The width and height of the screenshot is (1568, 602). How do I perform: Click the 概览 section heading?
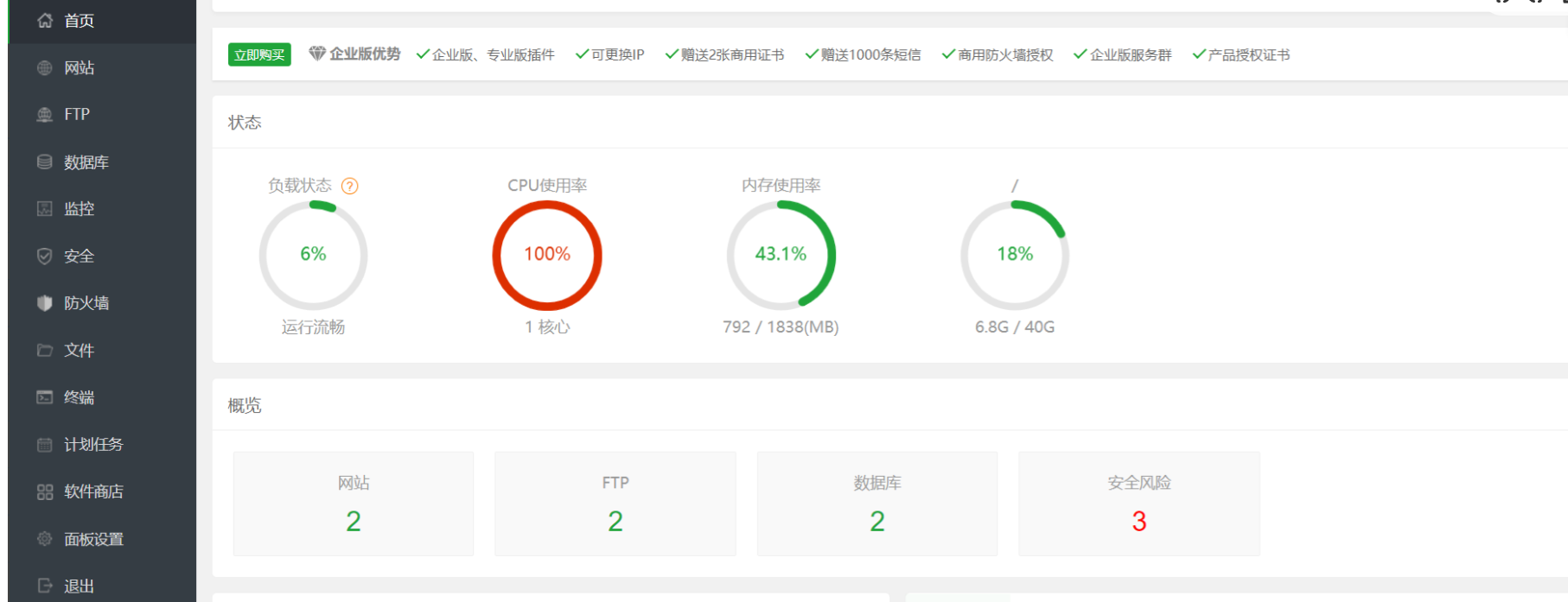245,405
